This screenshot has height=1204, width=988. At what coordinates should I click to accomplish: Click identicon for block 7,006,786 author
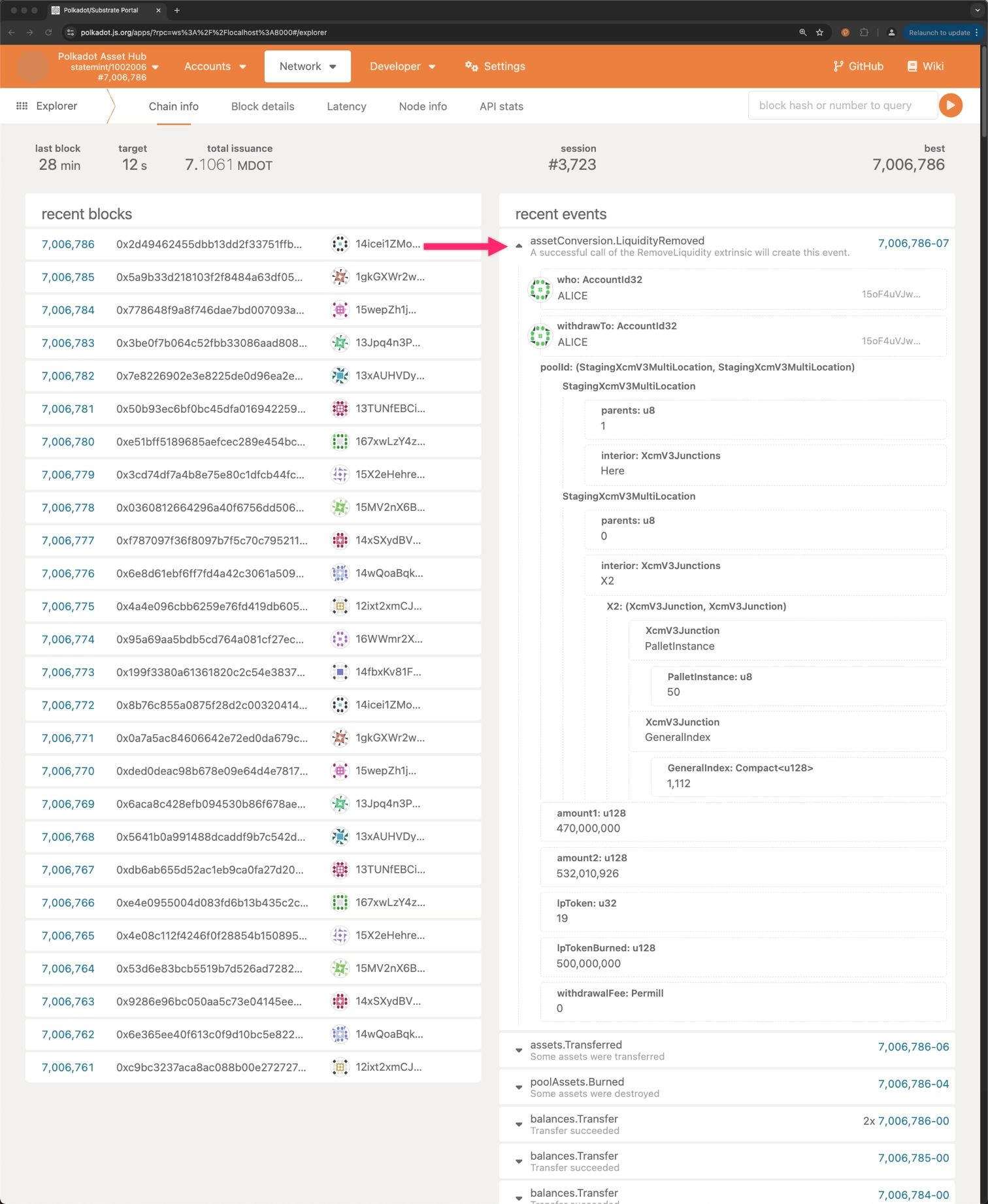[x=340, y=244]
